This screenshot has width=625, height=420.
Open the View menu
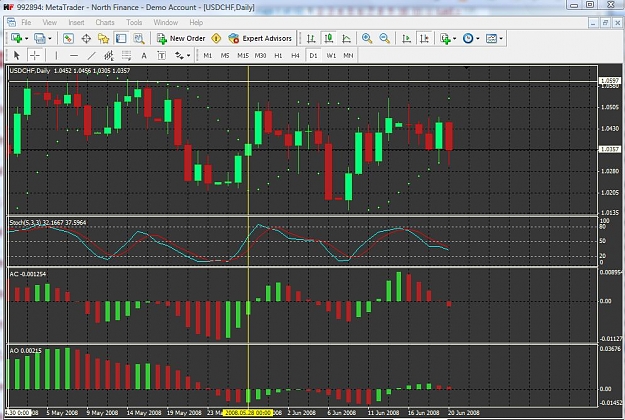click(49, 22)
